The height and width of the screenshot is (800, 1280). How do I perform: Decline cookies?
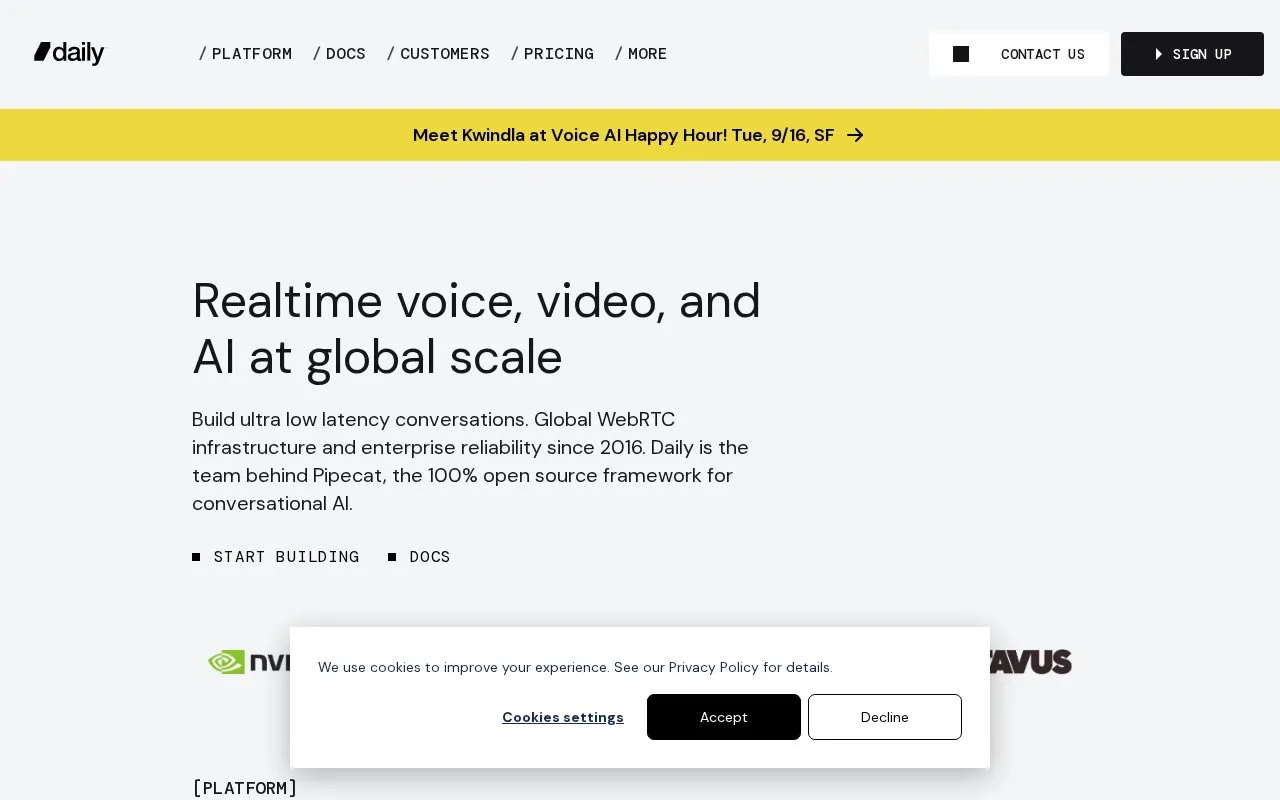point(885,717)
